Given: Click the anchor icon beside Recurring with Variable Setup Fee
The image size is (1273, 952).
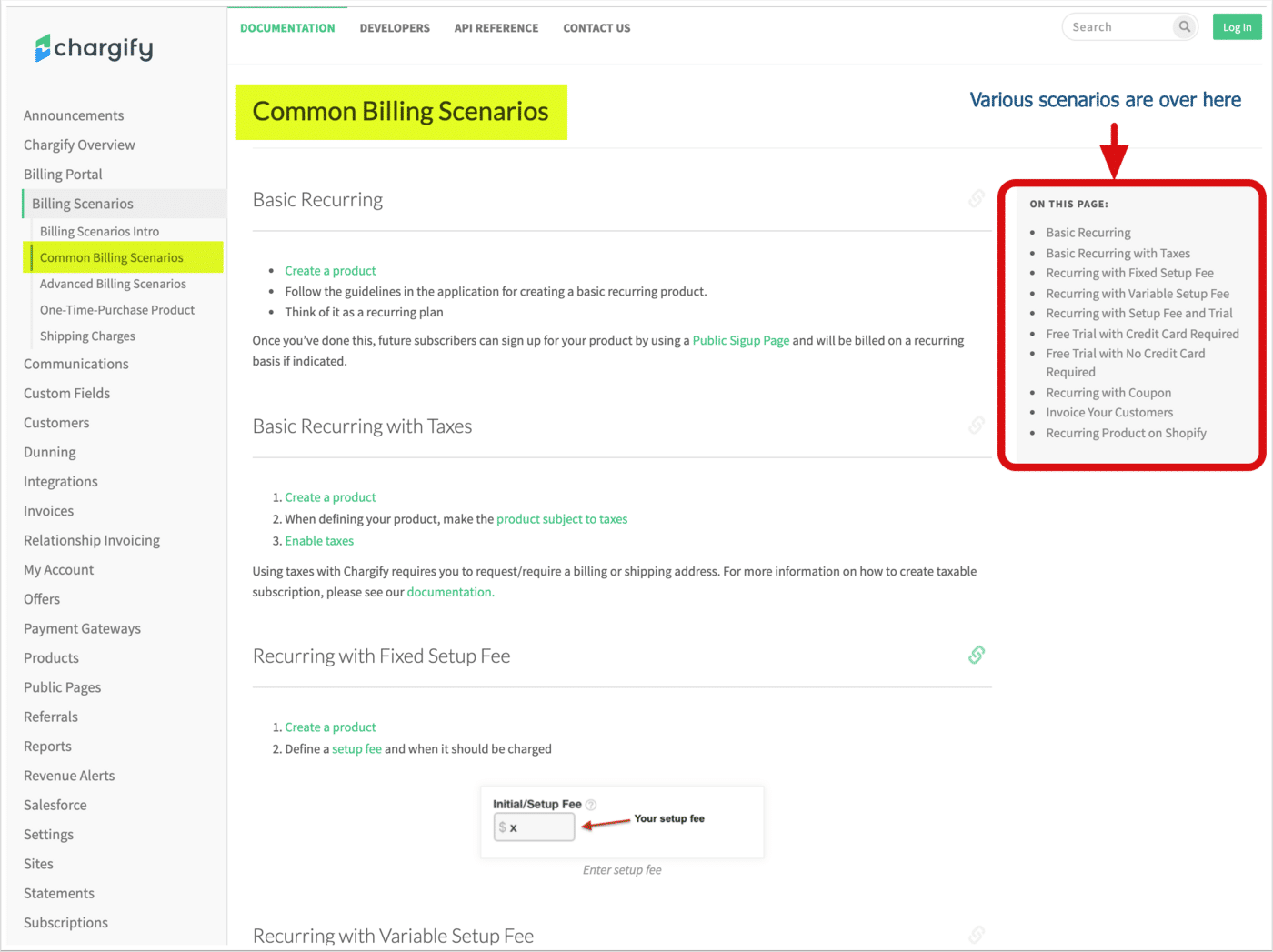Looking at the screenshot, I should 976,935.
